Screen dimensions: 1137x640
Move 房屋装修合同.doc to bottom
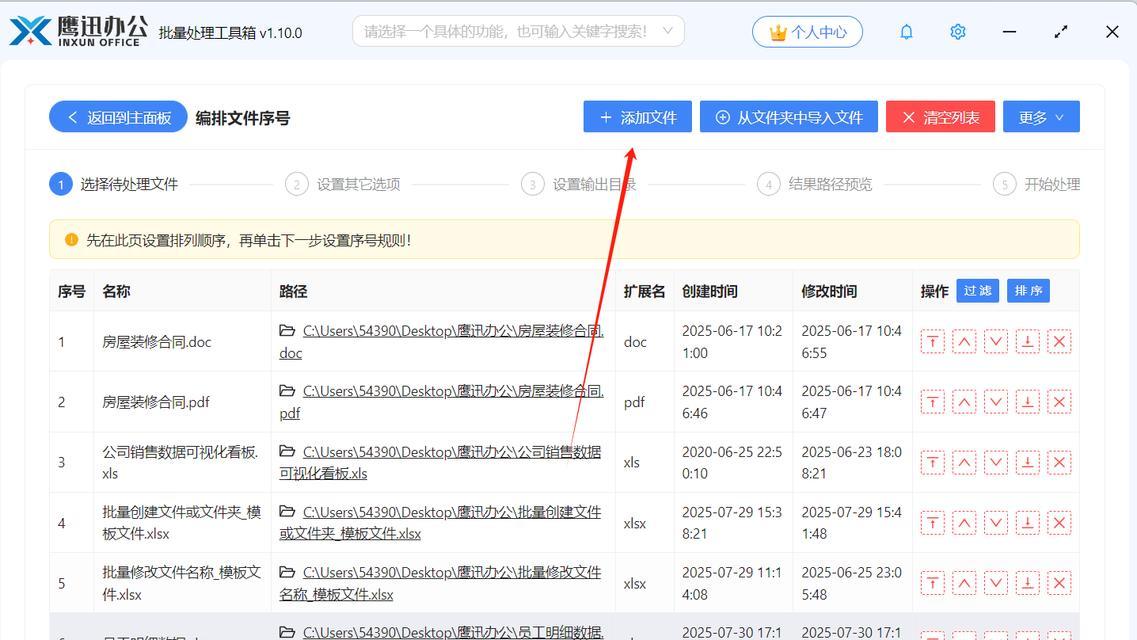tap(1028, 341)
